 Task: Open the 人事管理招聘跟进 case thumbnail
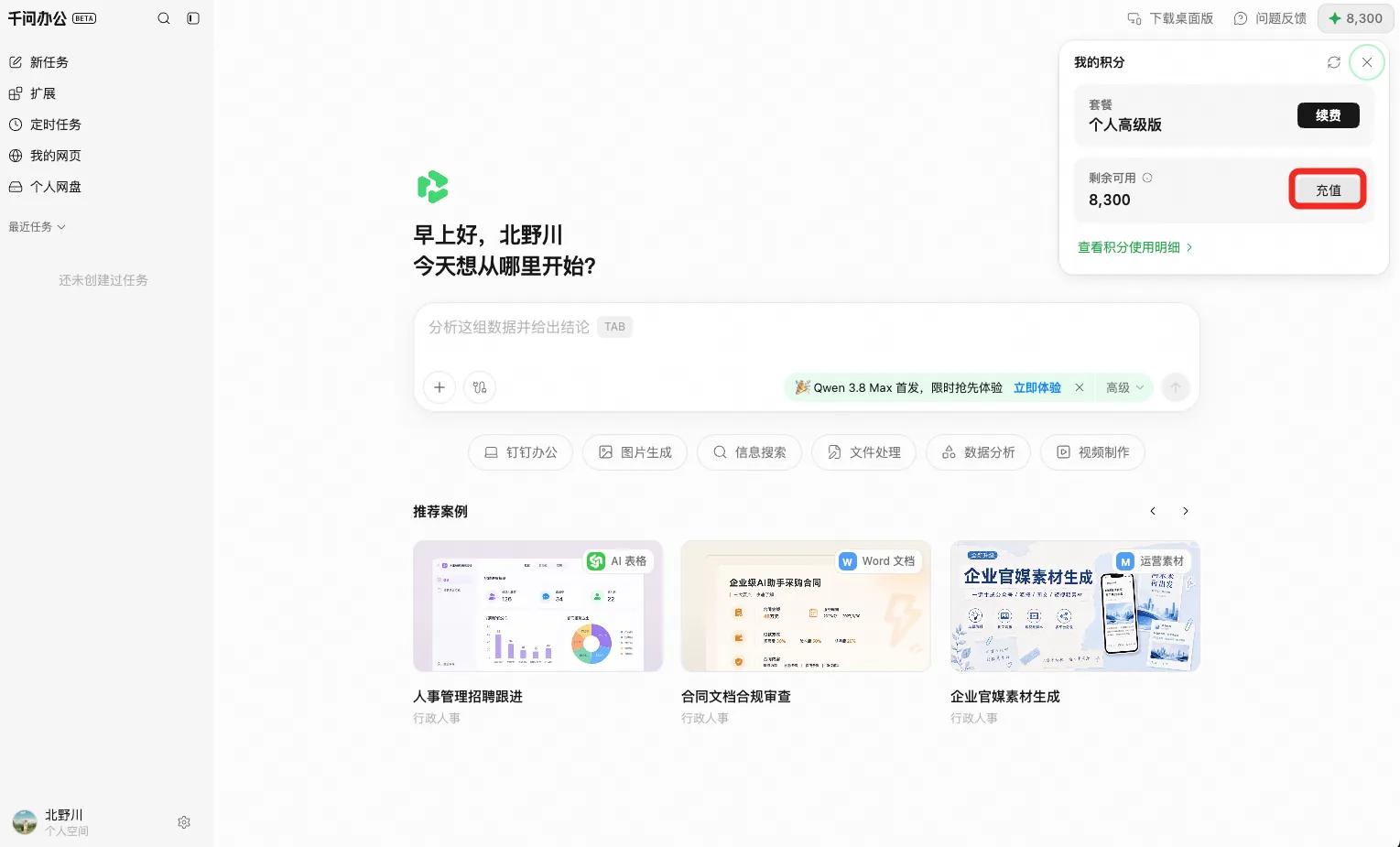tap(537, 606)
